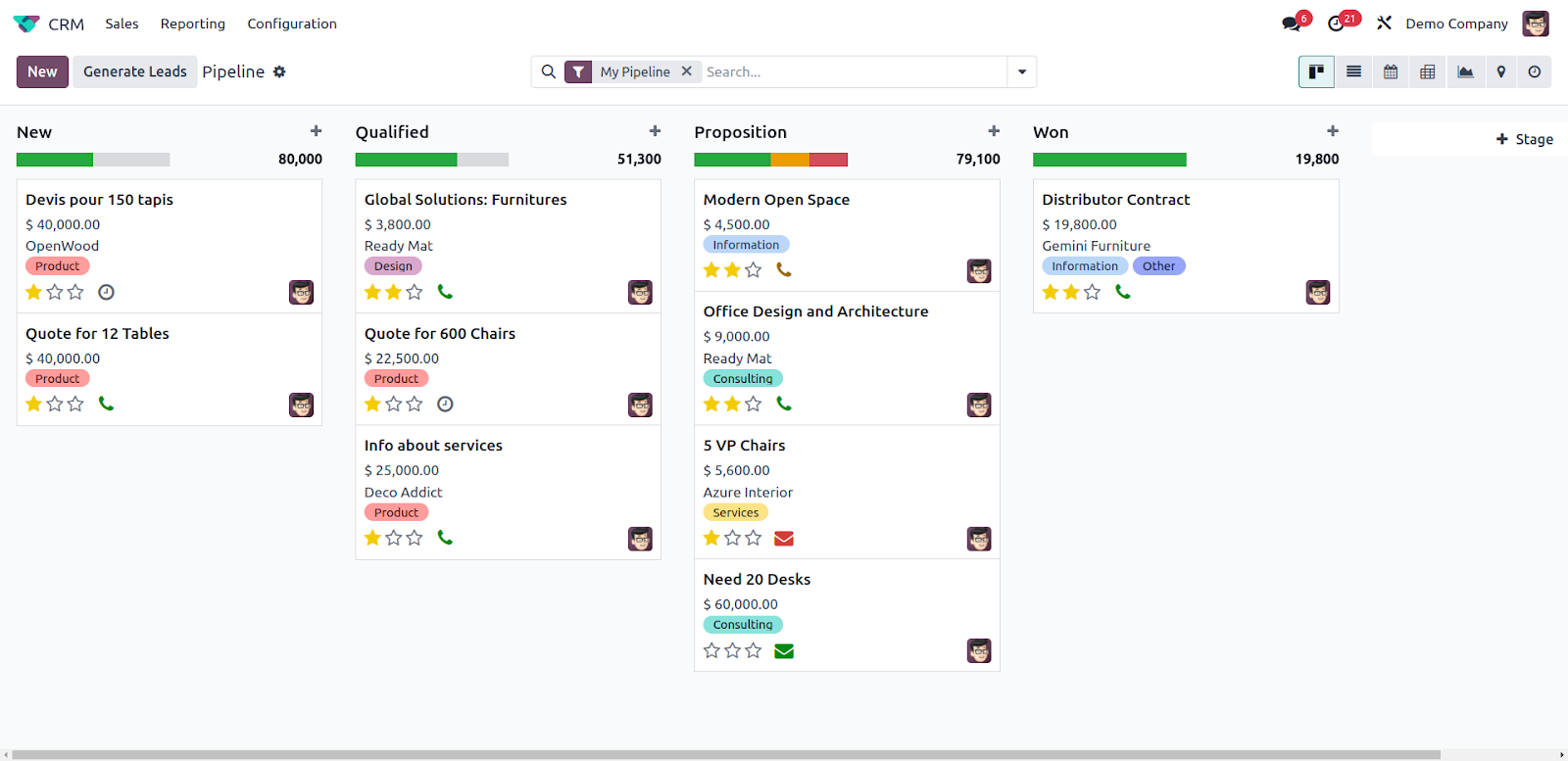Open Demo Company switcher
The image size is (1568, 761).
pyautogui.click(x=1457, y=24)
